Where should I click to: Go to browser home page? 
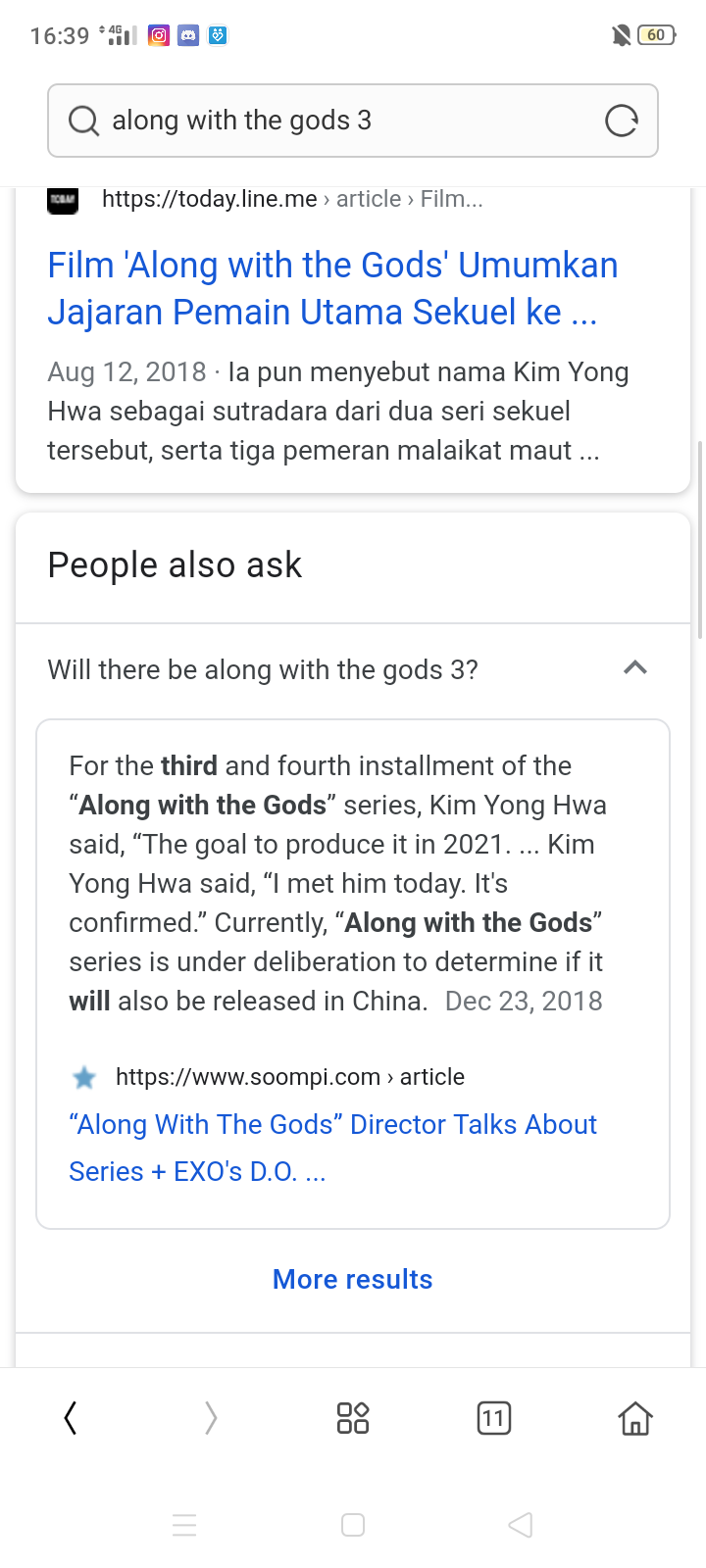635,1417
